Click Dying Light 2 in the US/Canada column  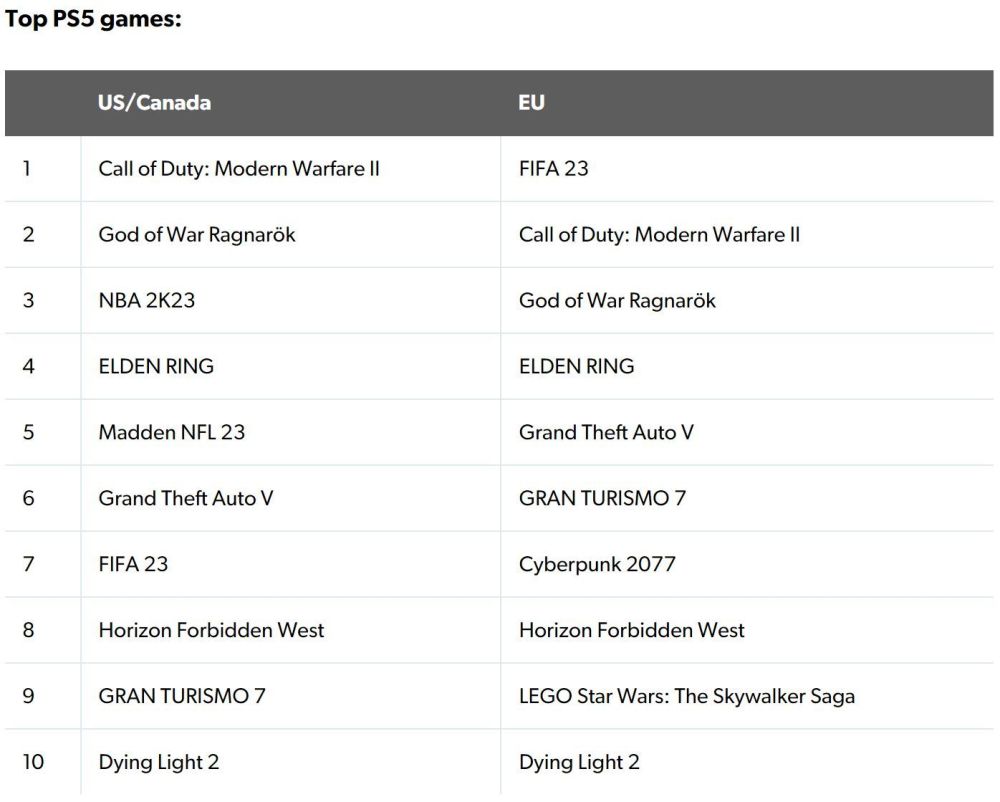158,762
